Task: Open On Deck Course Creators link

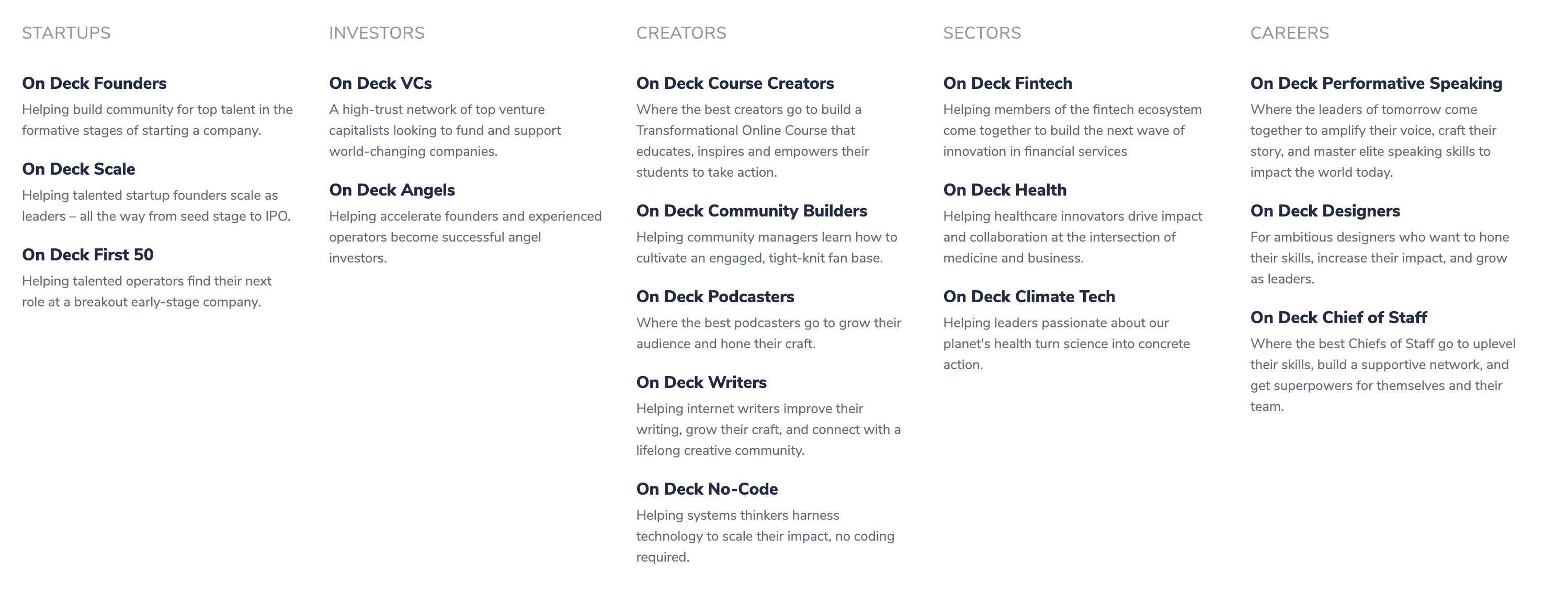Action: 735,83
